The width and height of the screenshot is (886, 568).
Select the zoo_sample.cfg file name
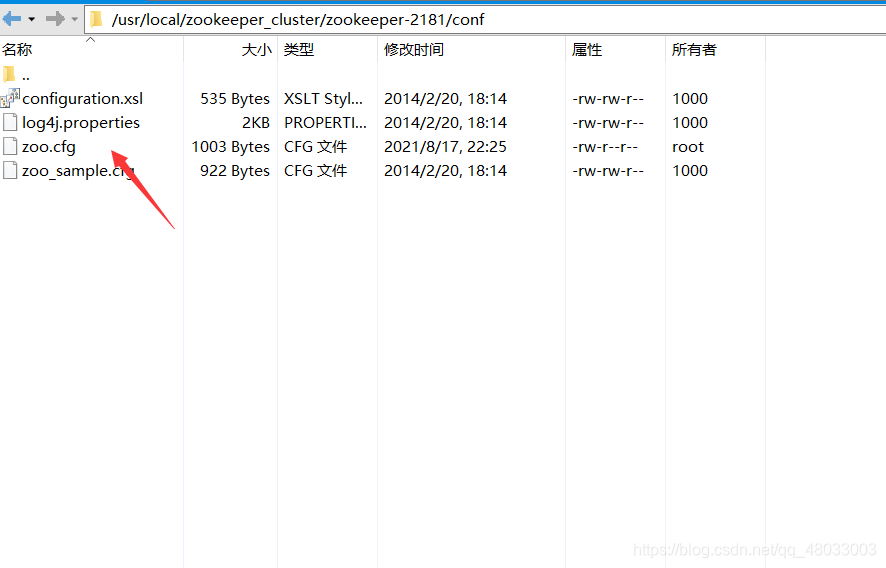point(78,171)
